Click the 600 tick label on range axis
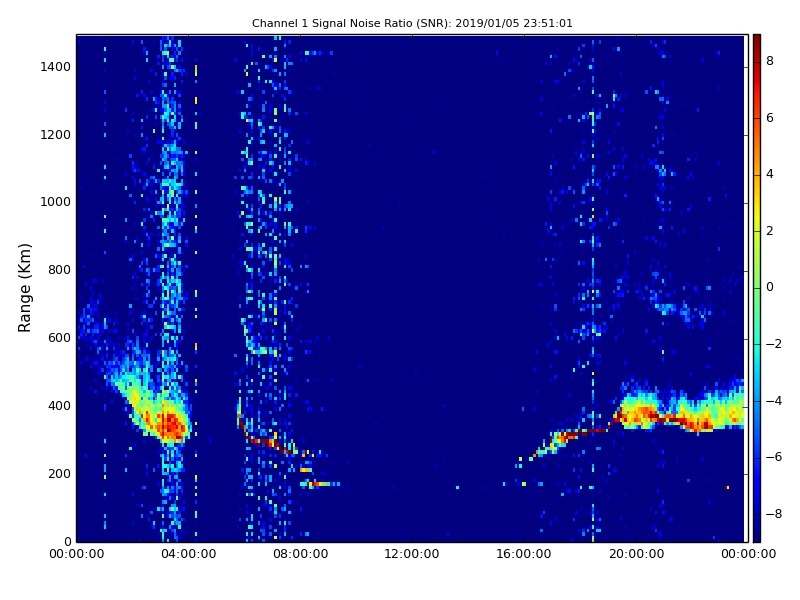This screenshot has height=600, width=800. (x=59, y=338)
